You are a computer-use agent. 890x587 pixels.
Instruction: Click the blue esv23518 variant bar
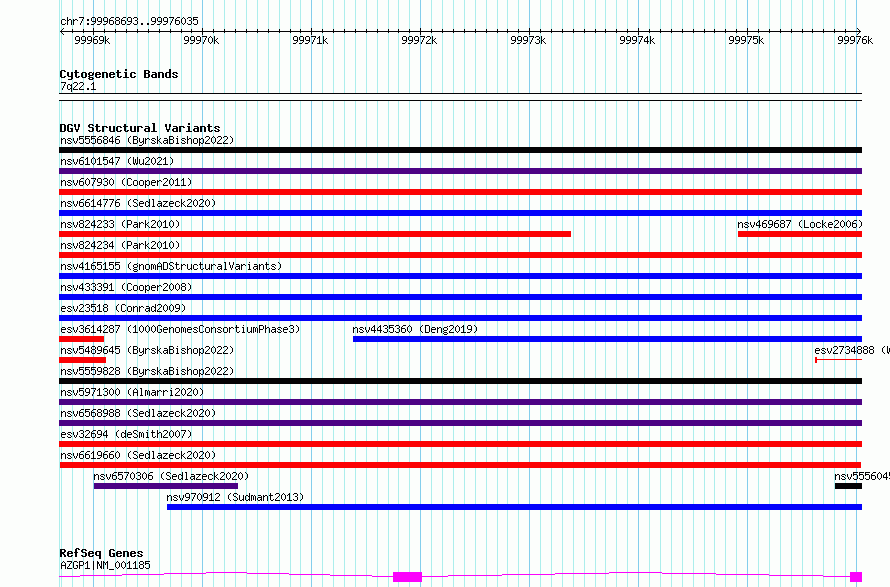(x=460, y=318)
